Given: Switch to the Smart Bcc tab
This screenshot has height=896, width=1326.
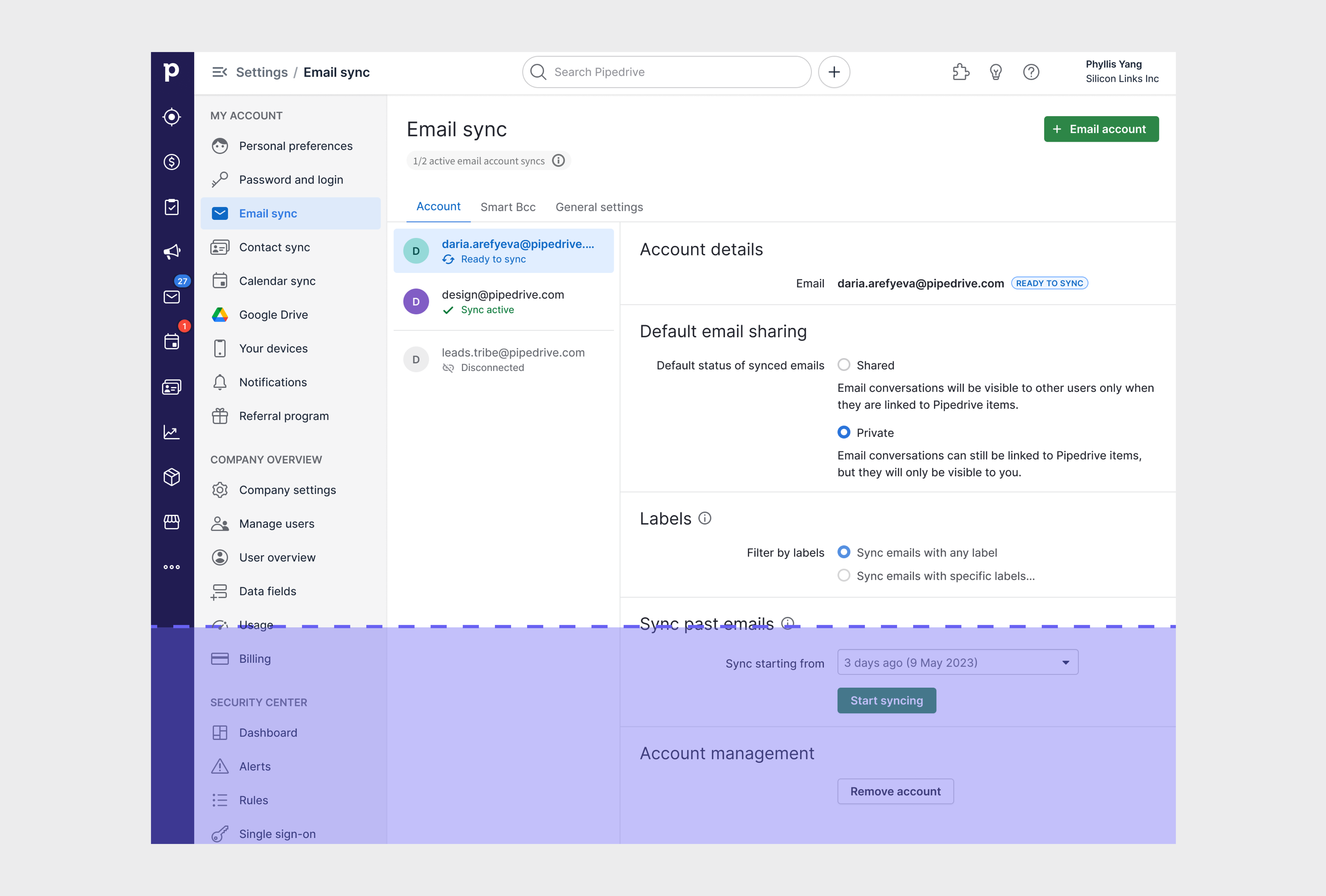Looking at the screenshot, I should pyautogui.click(x=508, y=207).
